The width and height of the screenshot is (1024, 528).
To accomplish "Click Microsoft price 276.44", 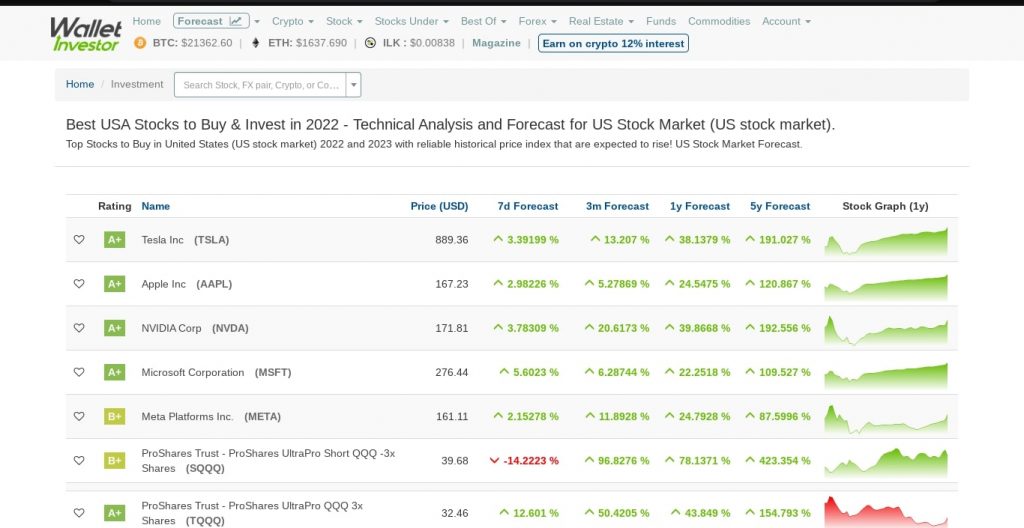I will tap(452, 372).
